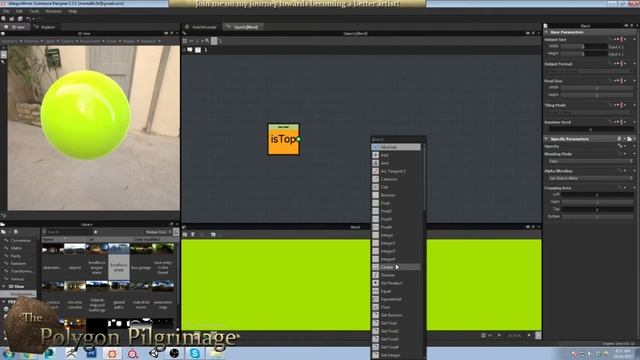Select Integer2 in the node list
The height and width of the screenshot is (360, 640).
pyautogui.click(x=396, y=243)
